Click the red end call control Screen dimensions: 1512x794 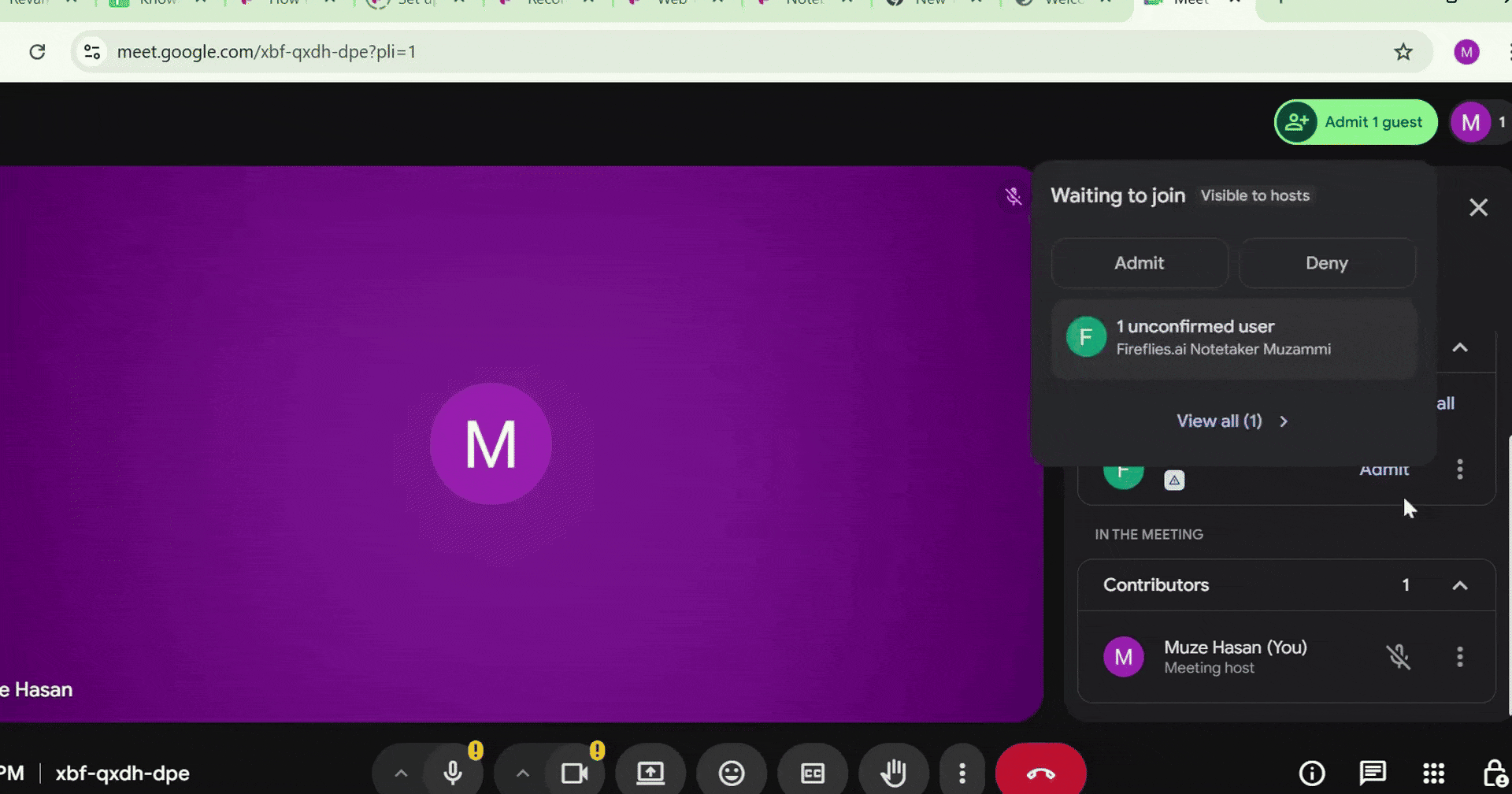(1041, 772)
